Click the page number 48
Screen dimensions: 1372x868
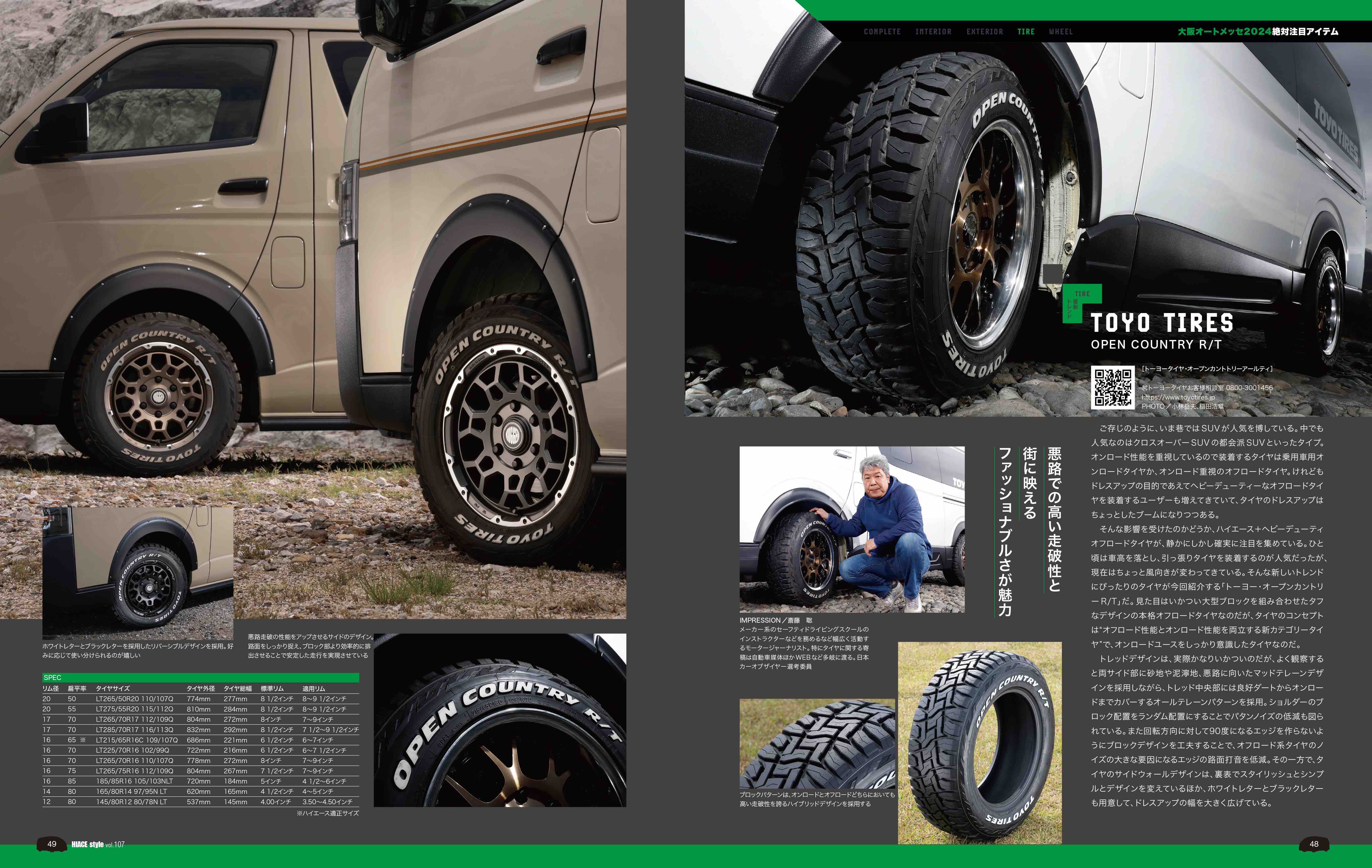(x=1314, y=844)
